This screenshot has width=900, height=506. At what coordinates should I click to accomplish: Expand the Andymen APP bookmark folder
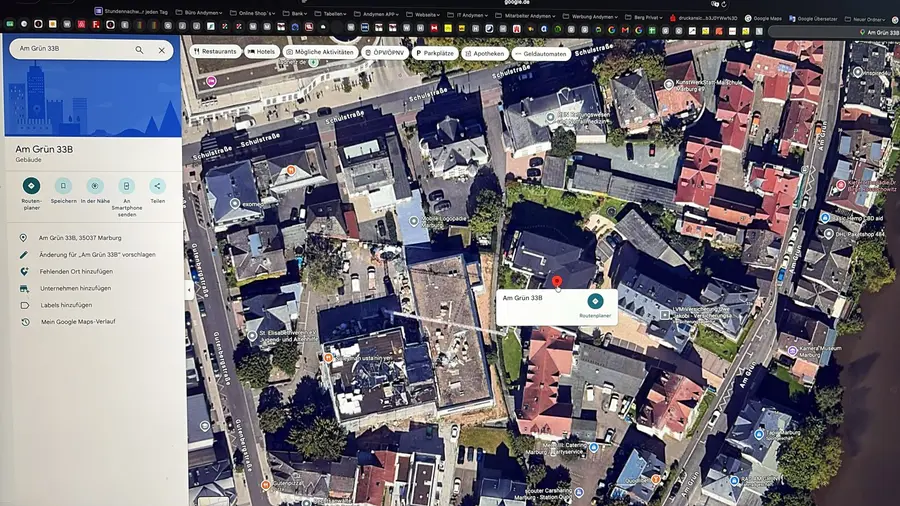[376, 14]
